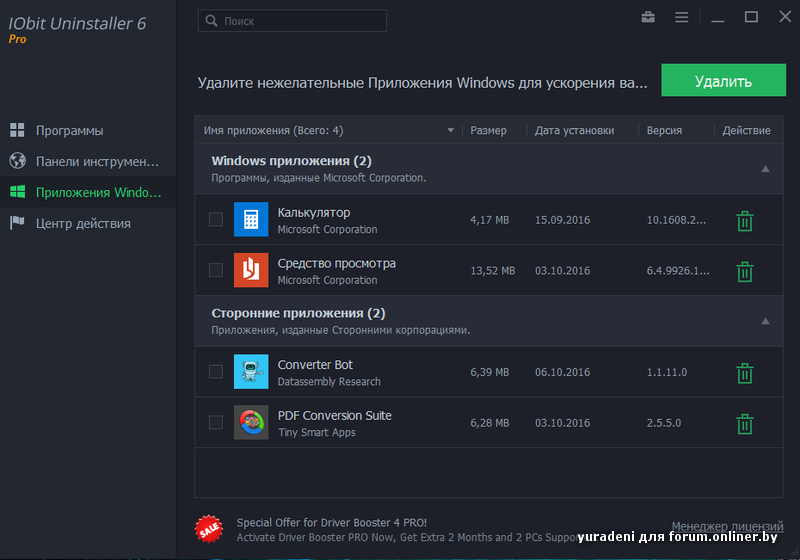Check the Калькулятор checkbox
The height and width of the screenshot is (560, 800).
pyautogui.click(x=216, y=220)
